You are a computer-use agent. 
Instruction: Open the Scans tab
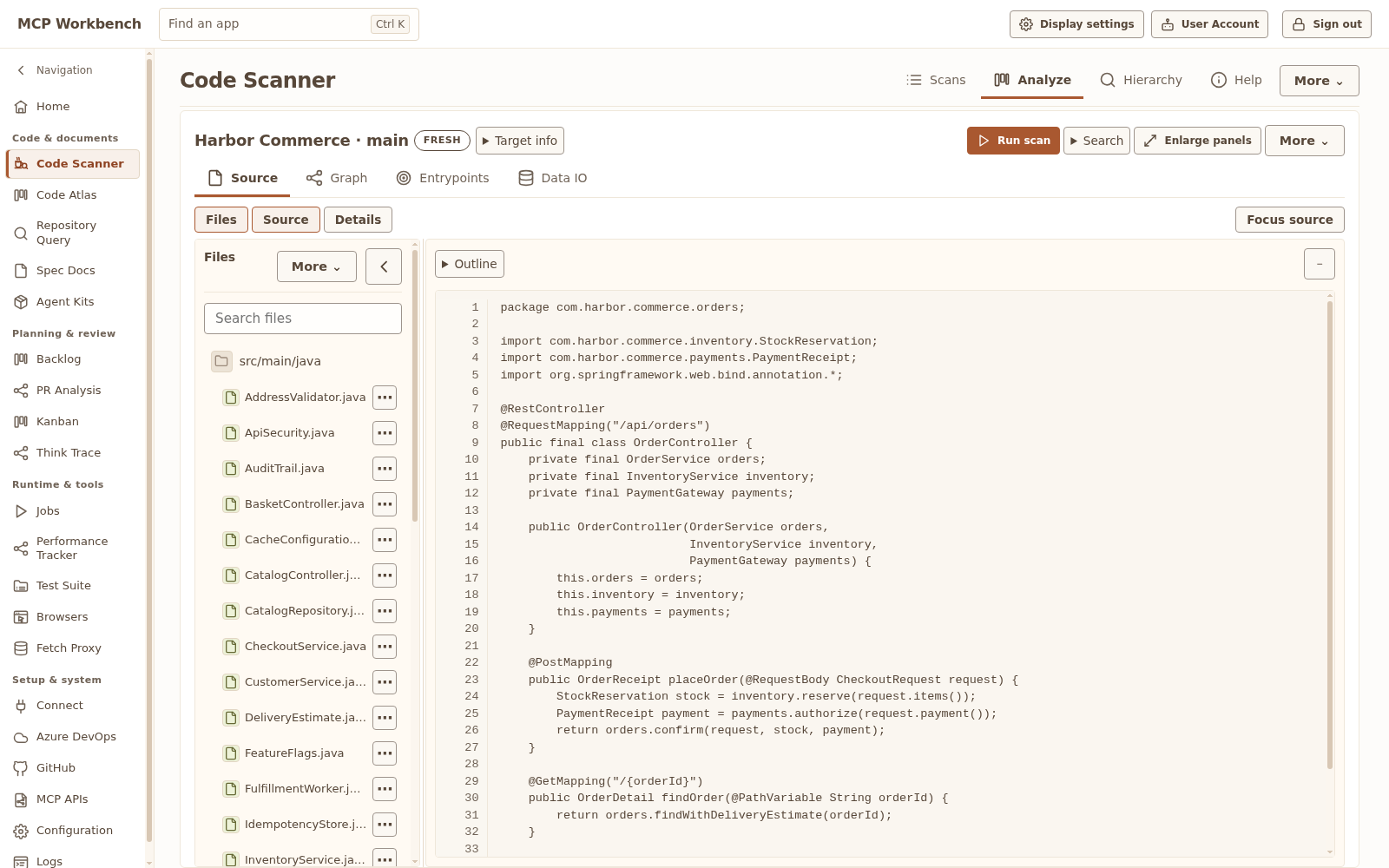[x=936, y=80]
